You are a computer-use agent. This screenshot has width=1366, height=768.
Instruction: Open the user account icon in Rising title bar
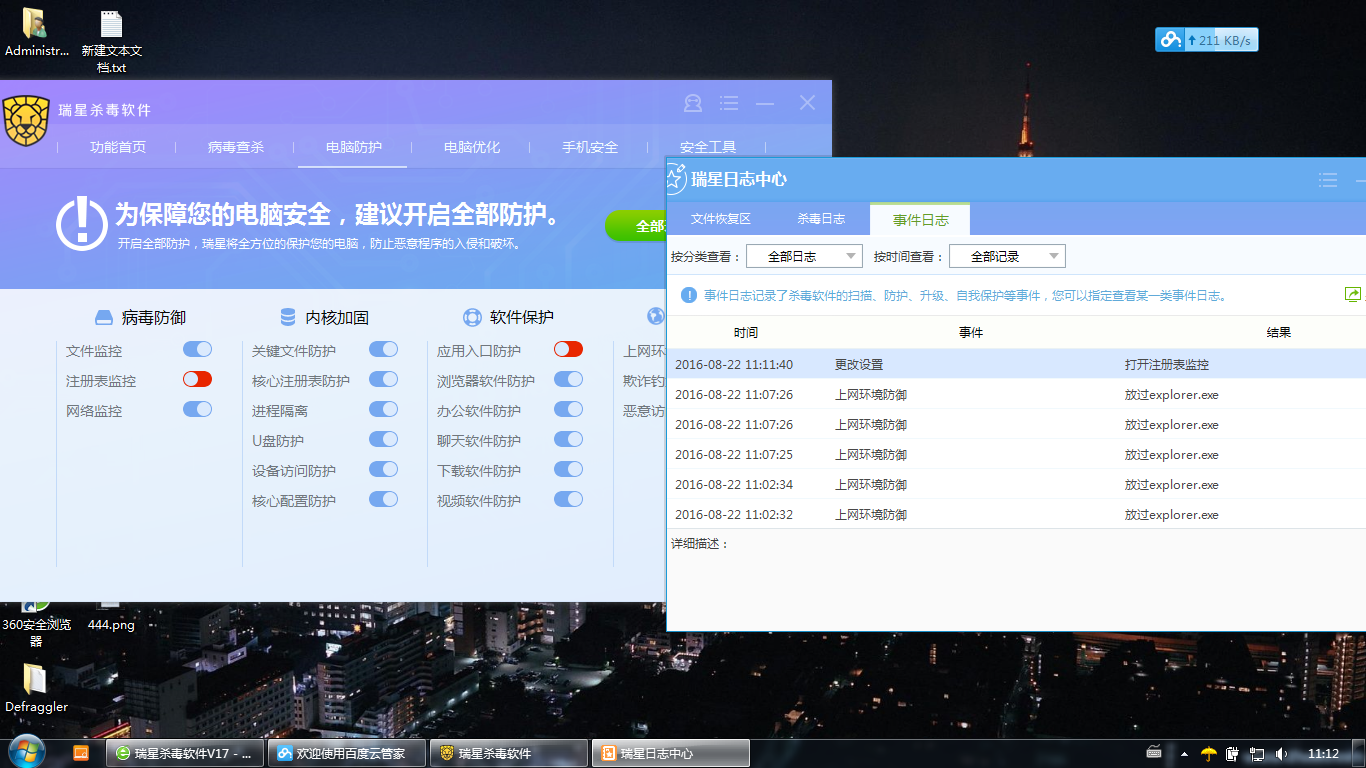point(692,103)
